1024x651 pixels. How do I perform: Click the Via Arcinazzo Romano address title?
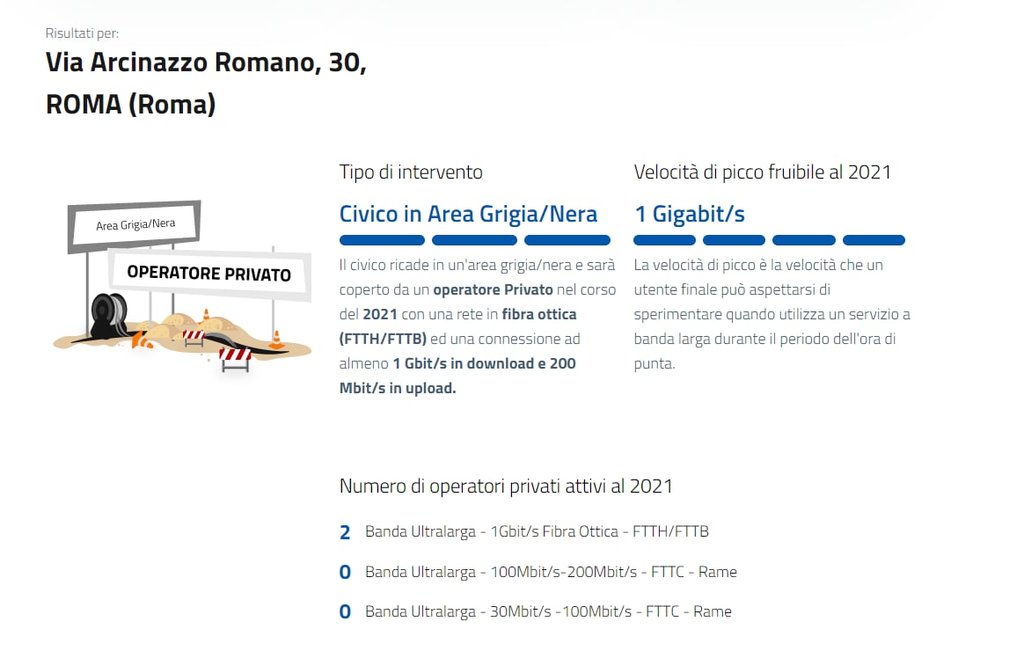[x=206, y=83]
